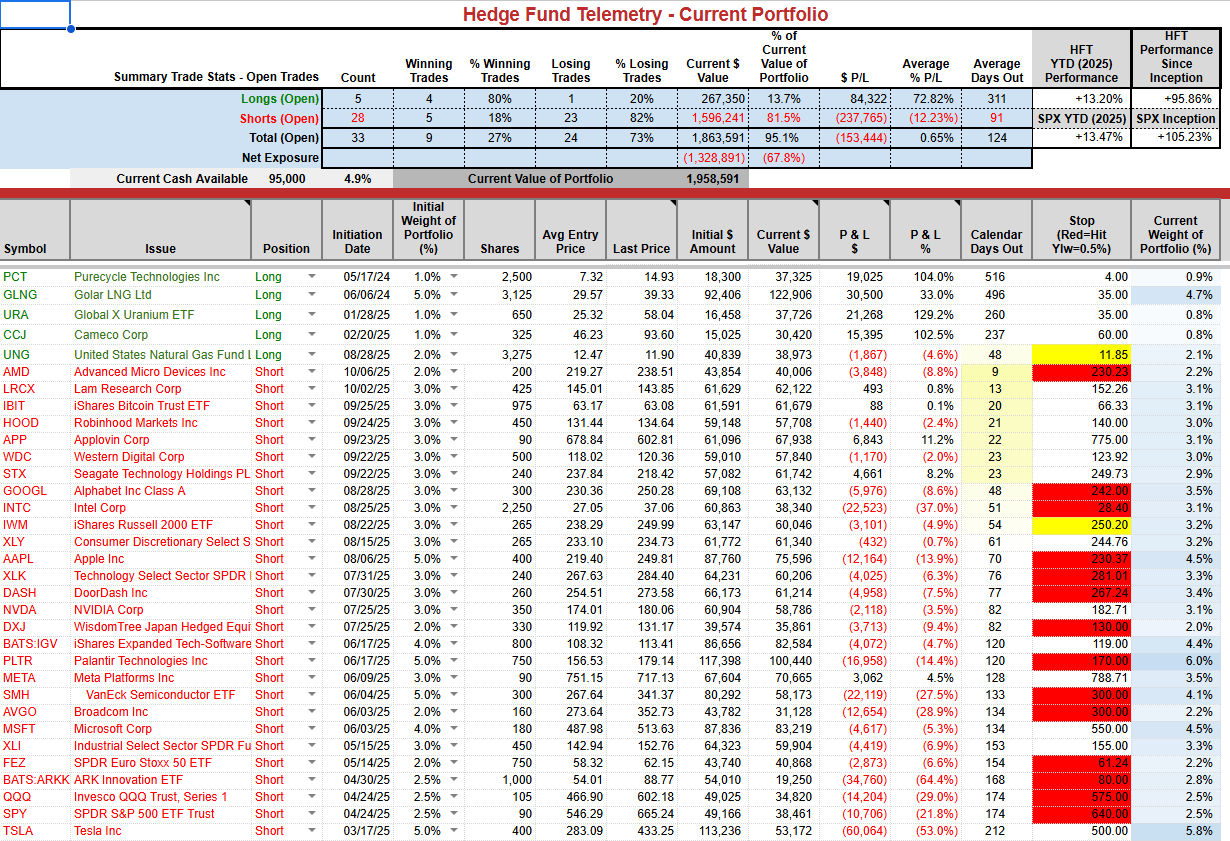Open Initial Weight dropdown in PLTR row

click(x=454, y=661)
